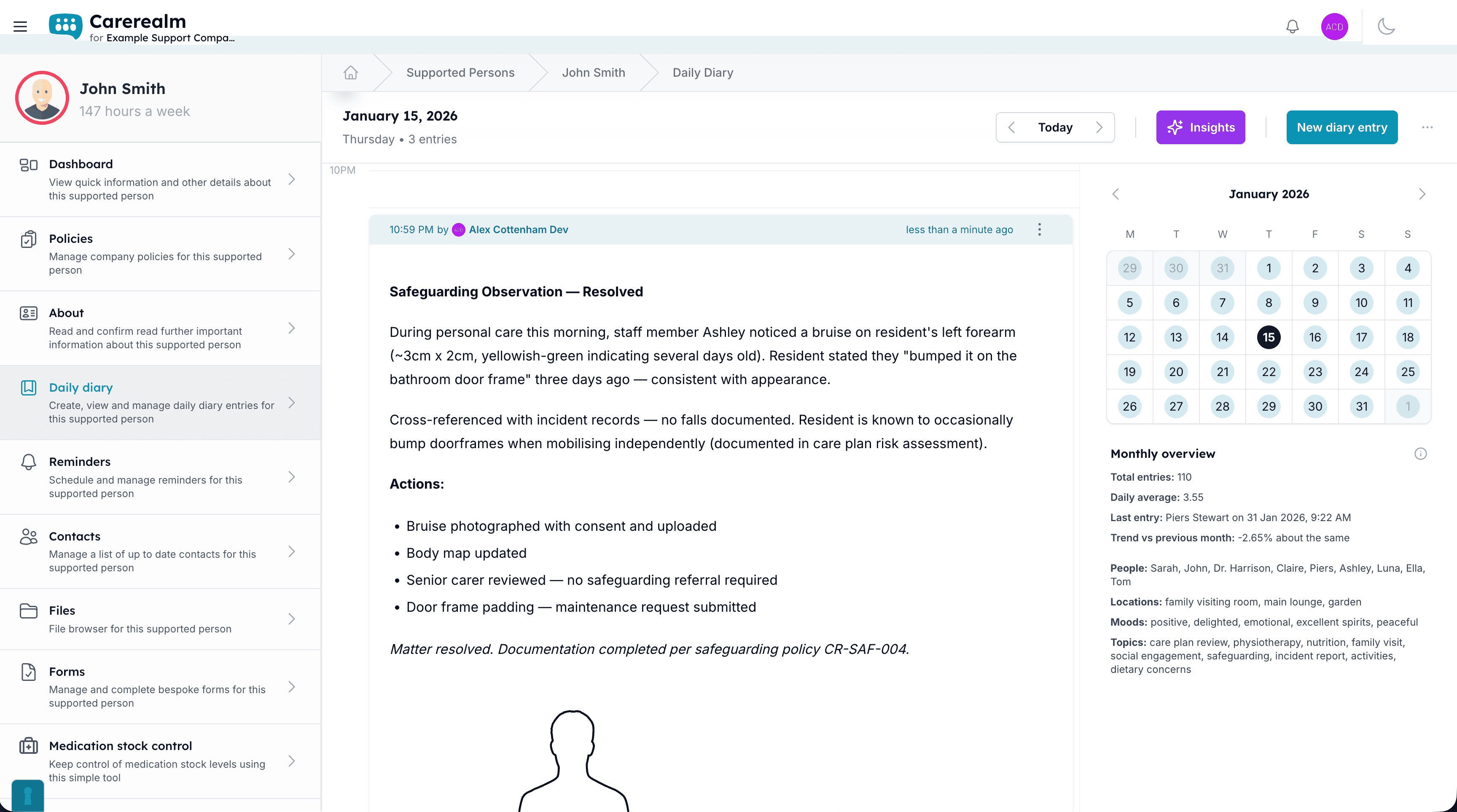This screenshot has height=812, width=1457.
Task: Click the Files folder icon
Action: coord(28,611)
